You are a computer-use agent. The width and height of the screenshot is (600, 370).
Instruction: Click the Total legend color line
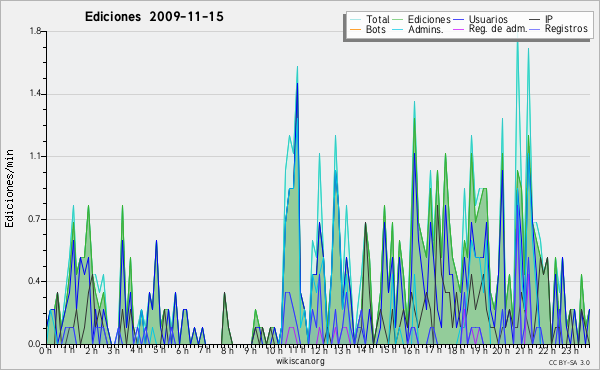(355, 20)
